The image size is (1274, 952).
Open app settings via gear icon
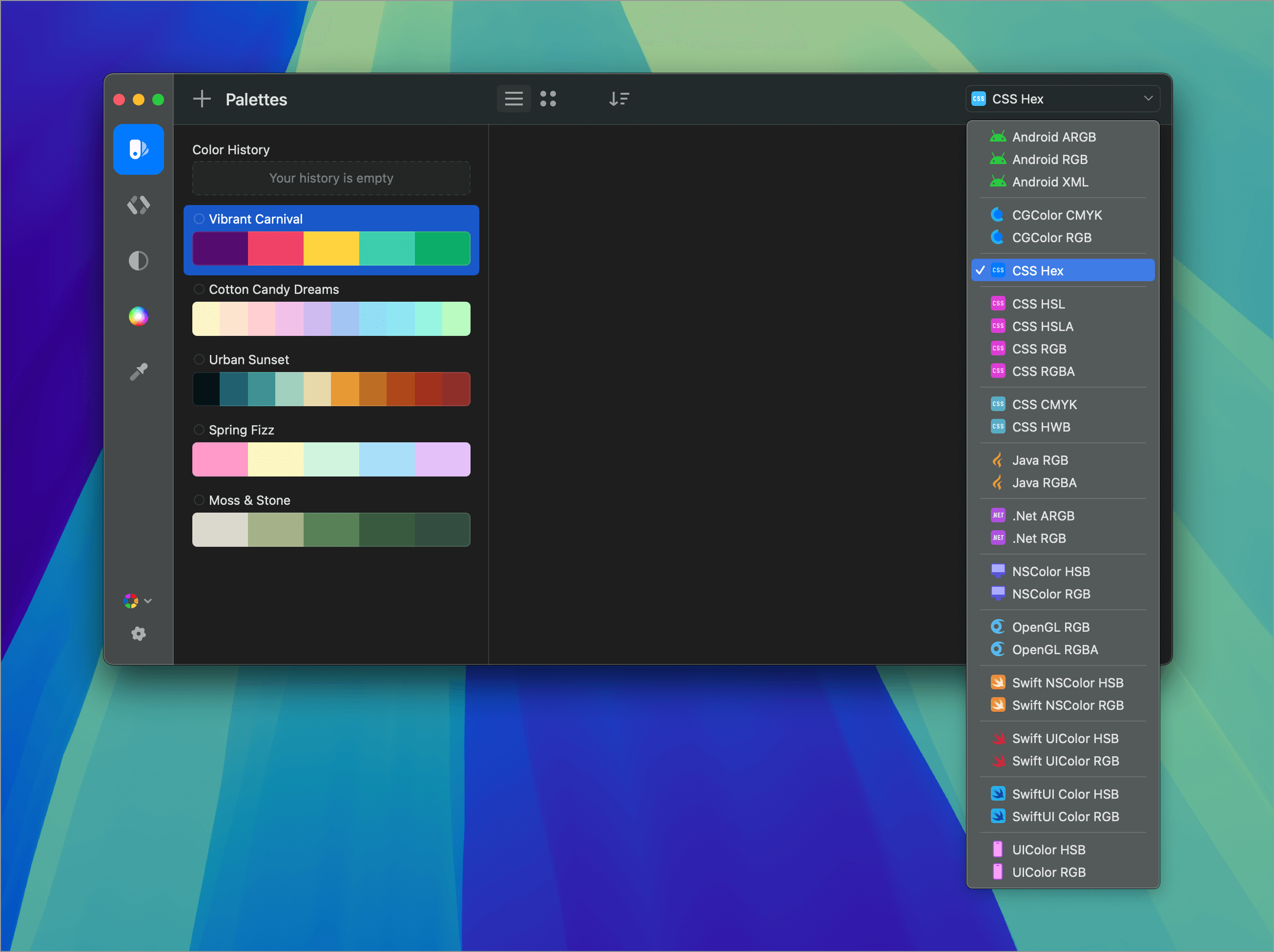pyautogui.click(x=138, y=634)
